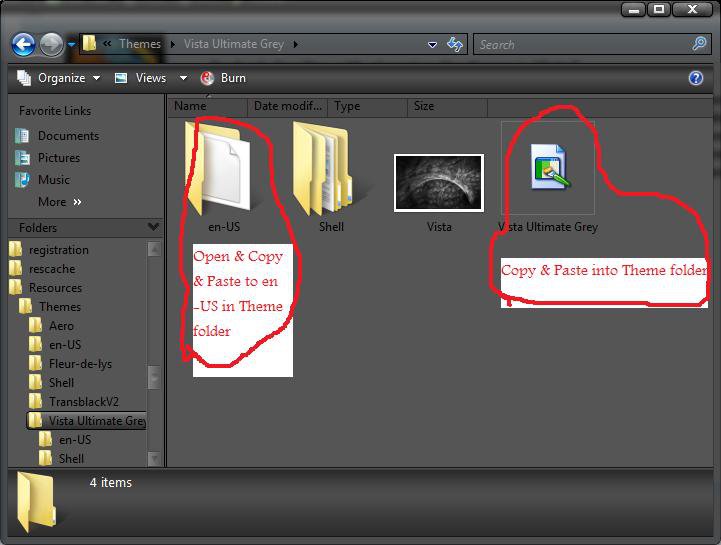Select Vista Ultimate Grey breadcrumb segment

click(x=234, y=44)
